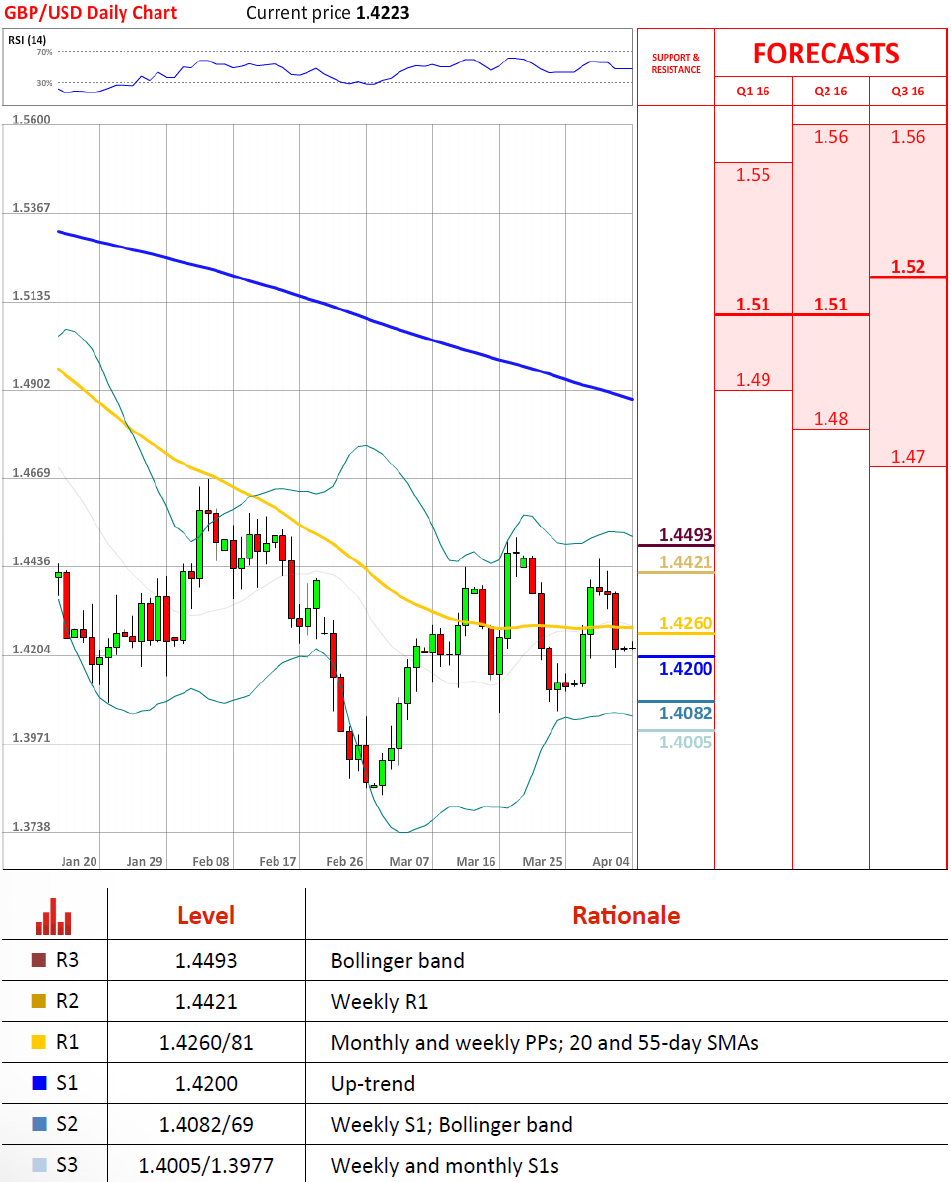
Task: Click the Weekly and monthly S1s rationale
Action: [x=445, y=1166]
